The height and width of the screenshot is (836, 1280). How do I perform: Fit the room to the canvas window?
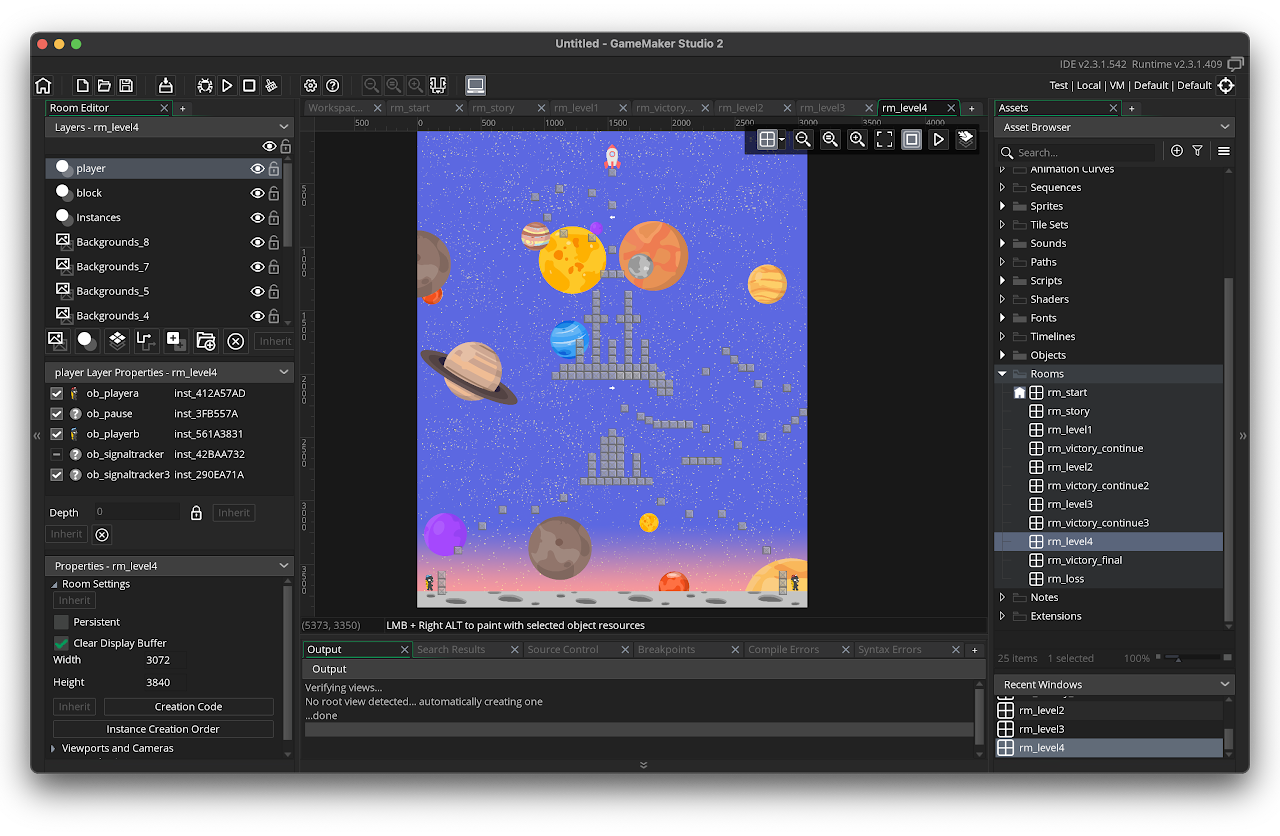click(x=884, y=140)
